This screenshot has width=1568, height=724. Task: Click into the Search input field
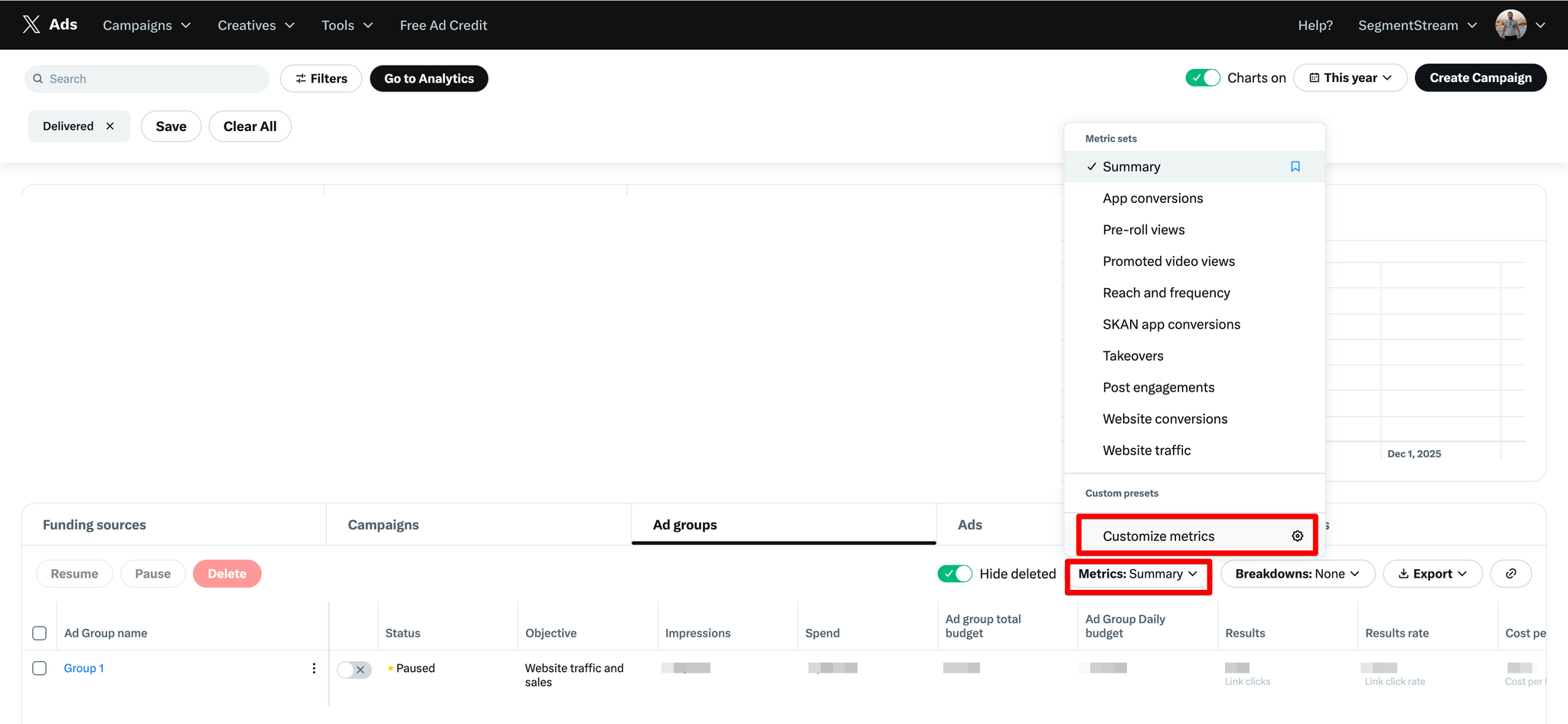153,79
